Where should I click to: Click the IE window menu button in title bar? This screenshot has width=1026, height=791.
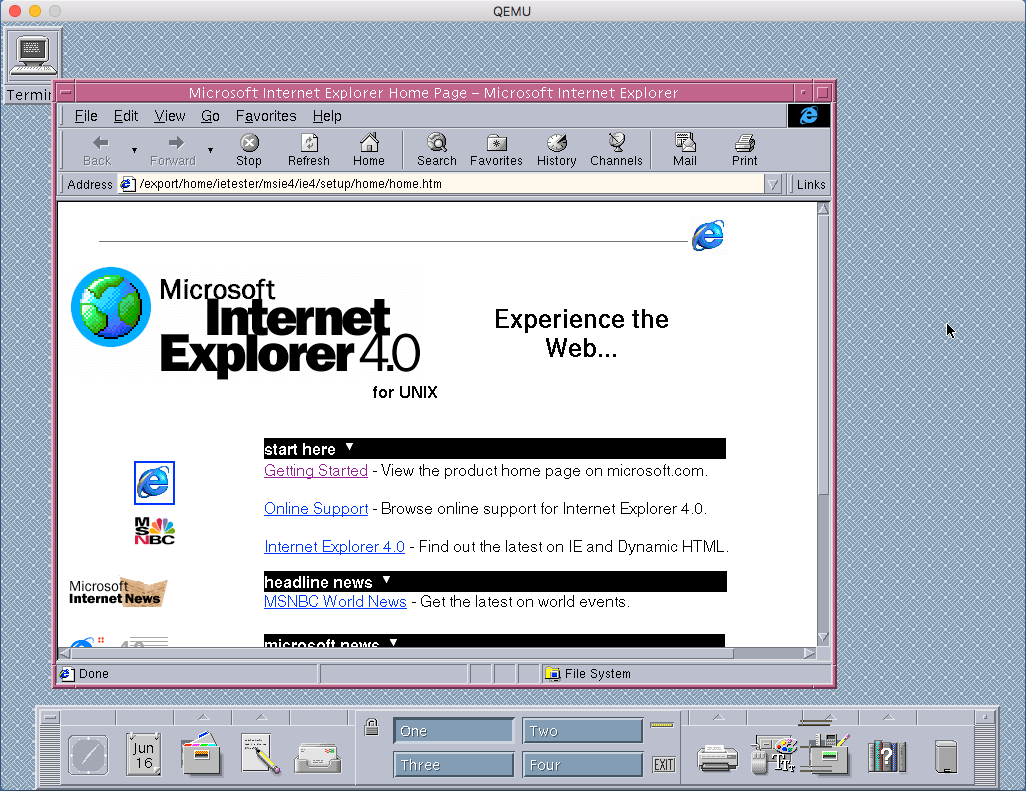click(66, 93)
